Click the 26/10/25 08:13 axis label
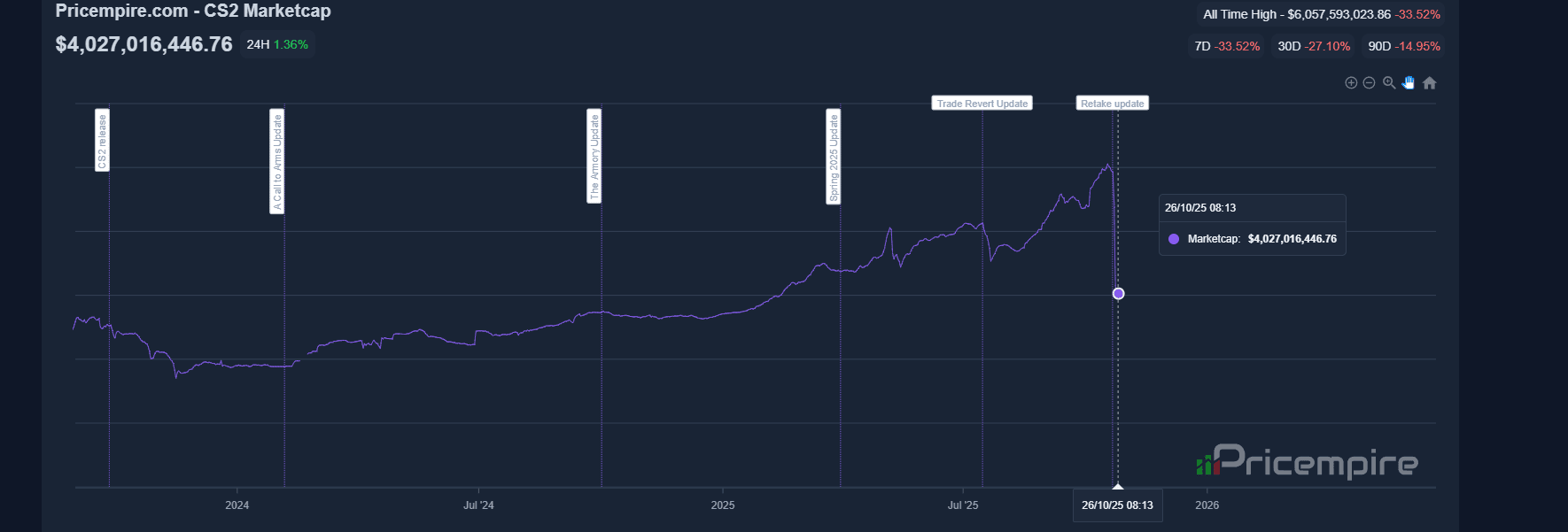1568x532 pixels. coord(1118,505)
